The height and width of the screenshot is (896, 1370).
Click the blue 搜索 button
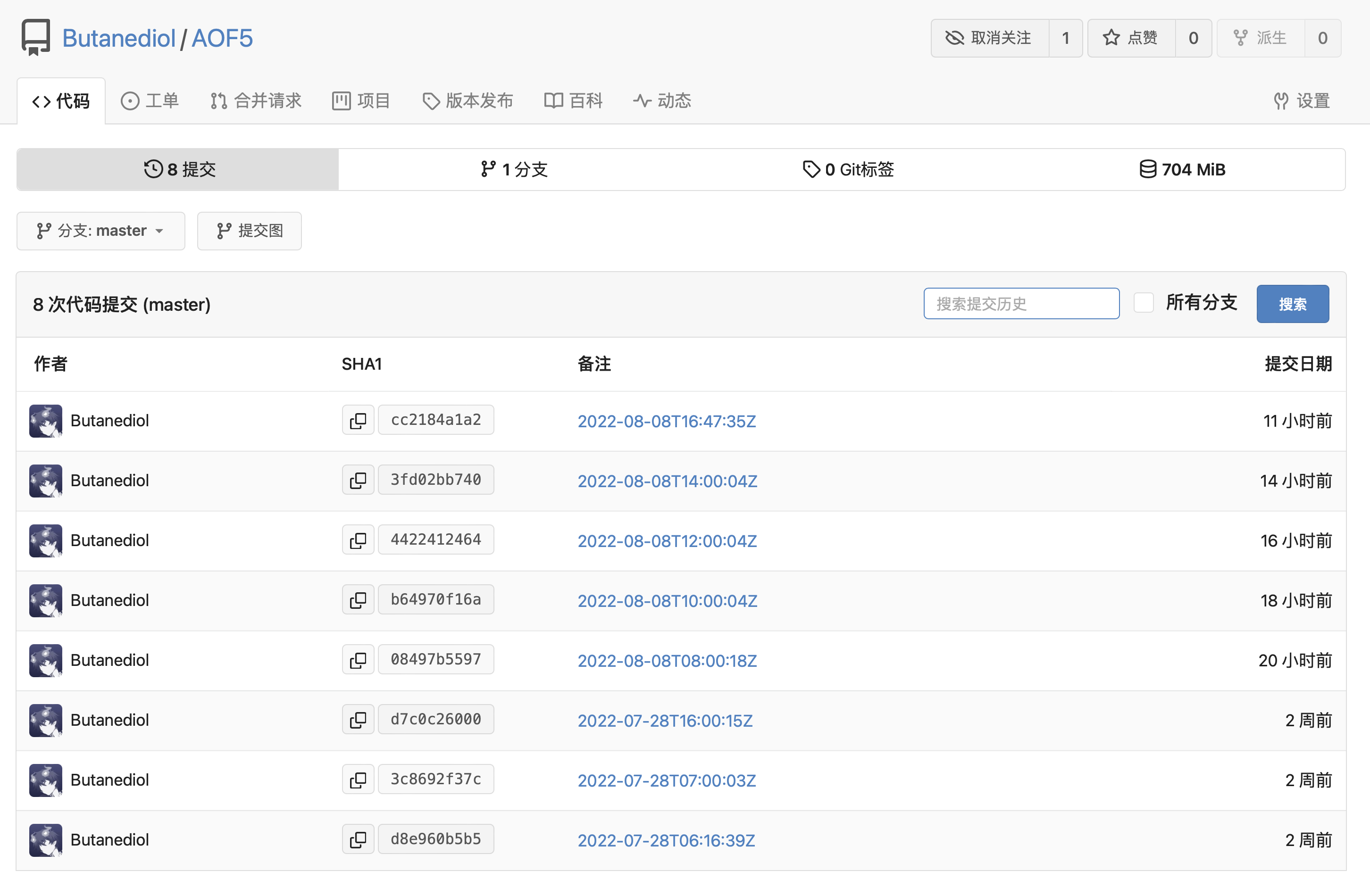pyautogui.click(x=1292, y=304)
